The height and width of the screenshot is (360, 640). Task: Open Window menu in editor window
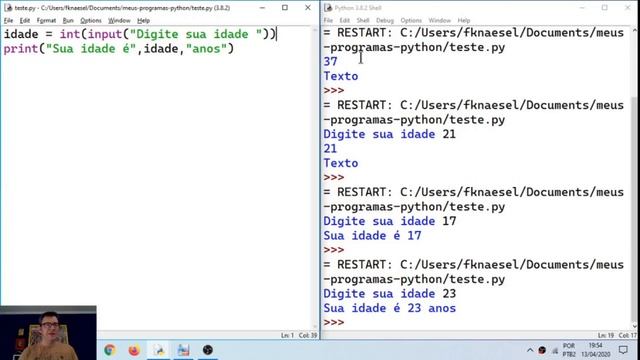(x=119, y=20)
